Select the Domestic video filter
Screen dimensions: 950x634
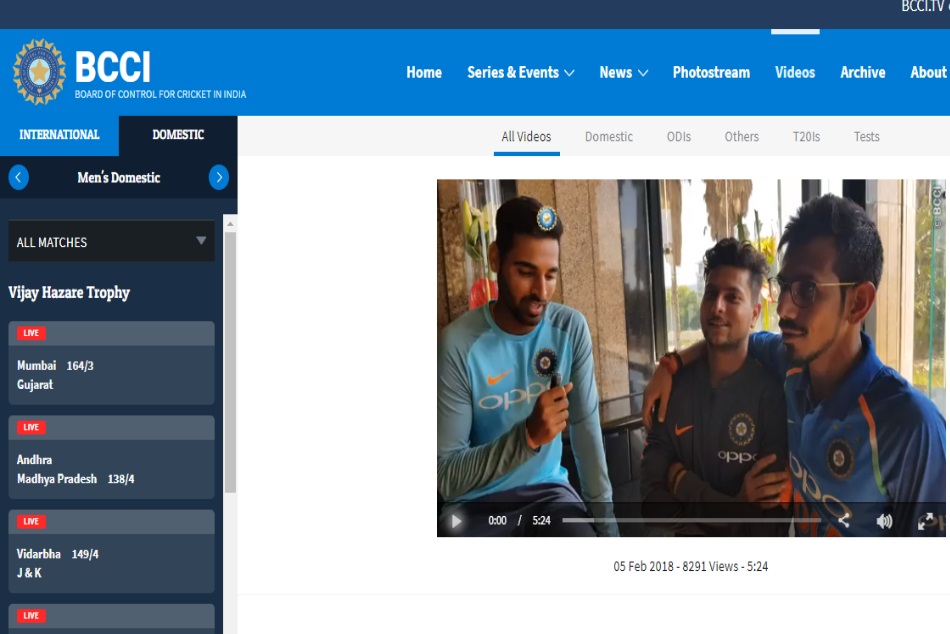tap(609, 136)
